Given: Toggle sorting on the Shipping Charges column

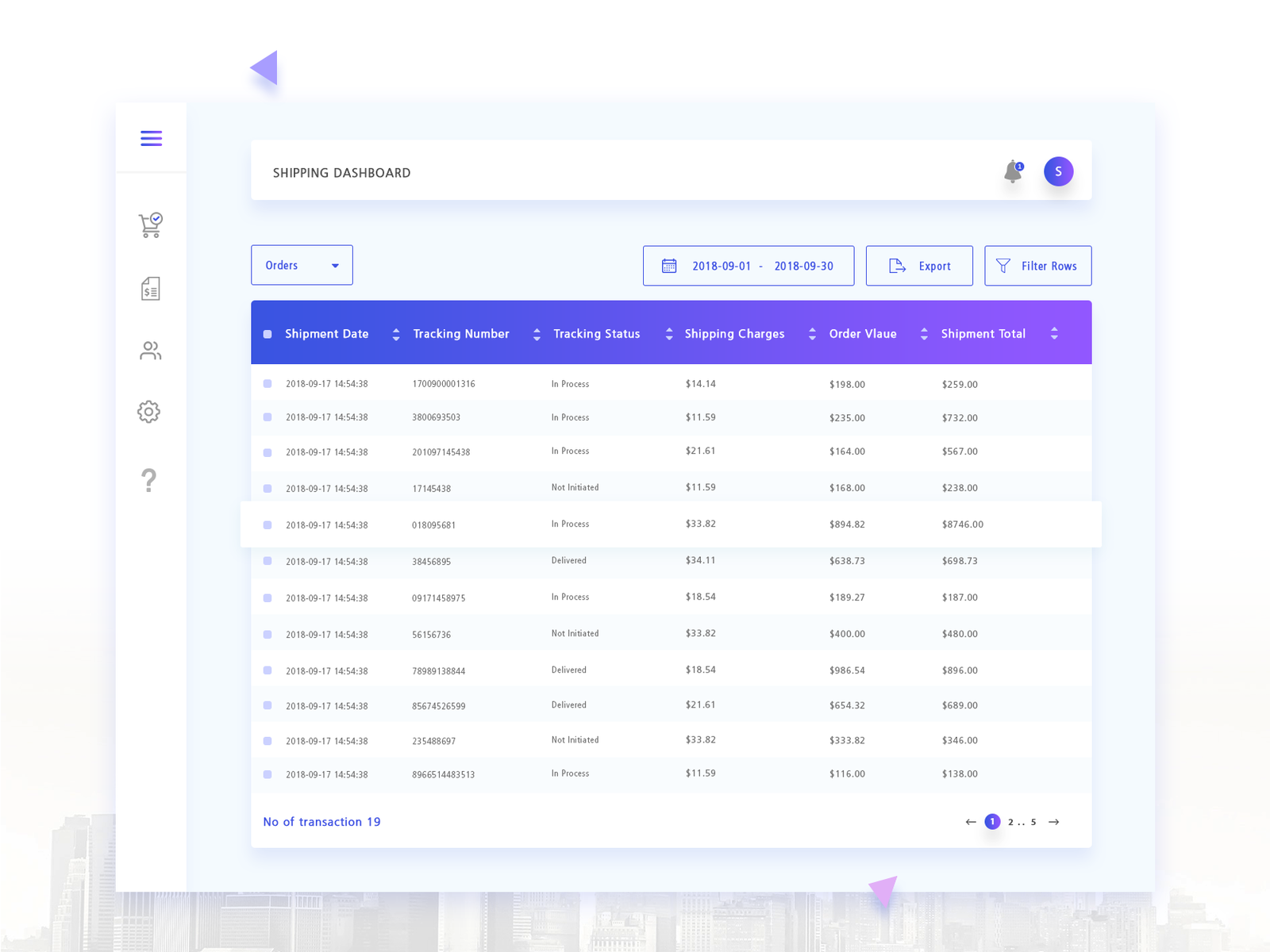Looking at the screenshot, I should pyautogui.click(x=812, y=334).
